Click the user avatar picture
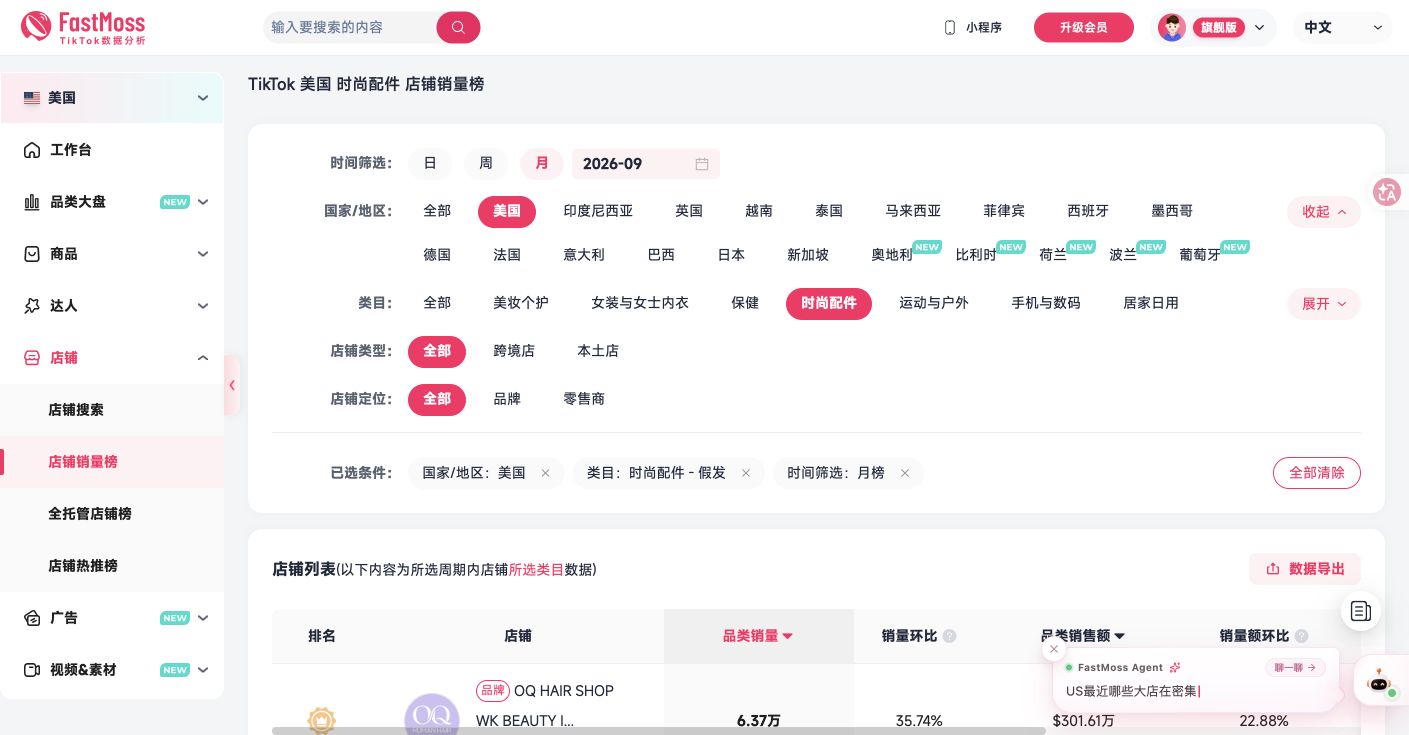The image size is (1409, 735). click(x=1172, y=27)
